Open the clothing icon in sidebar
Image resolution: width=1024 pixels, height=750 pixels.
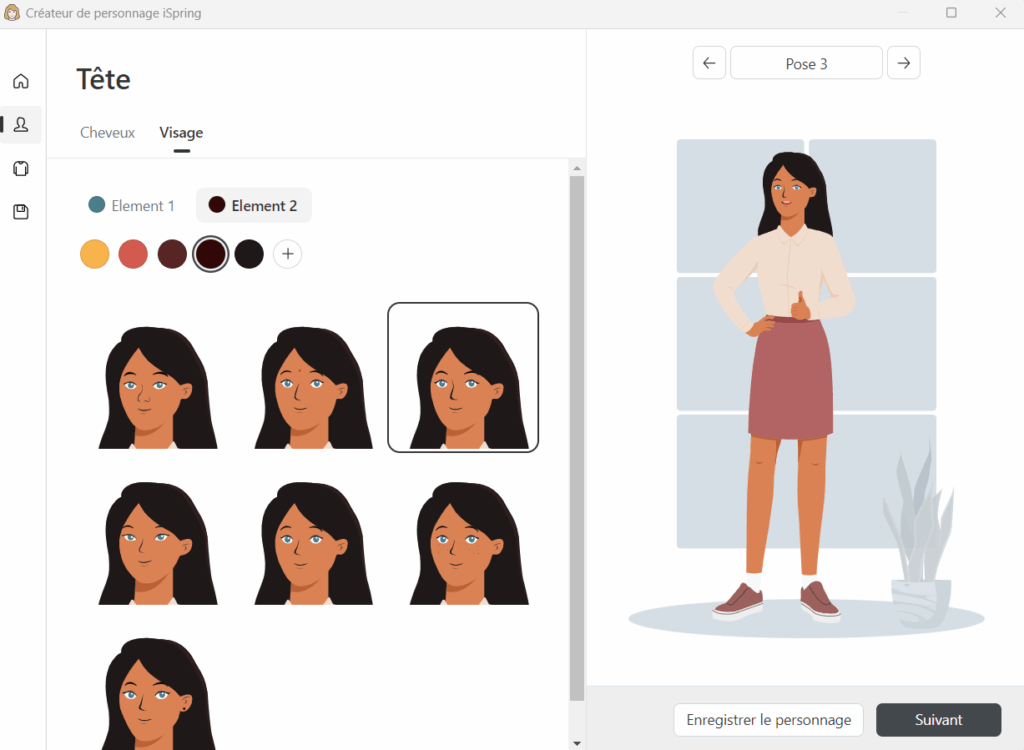pos(21,168)
